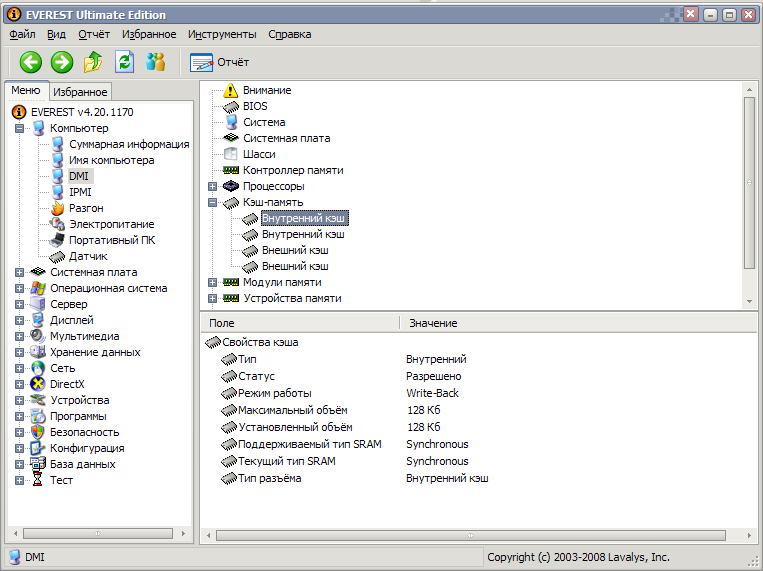Expand the Дисплей tree node
The image size is (763, 571).
click(19, 321)
